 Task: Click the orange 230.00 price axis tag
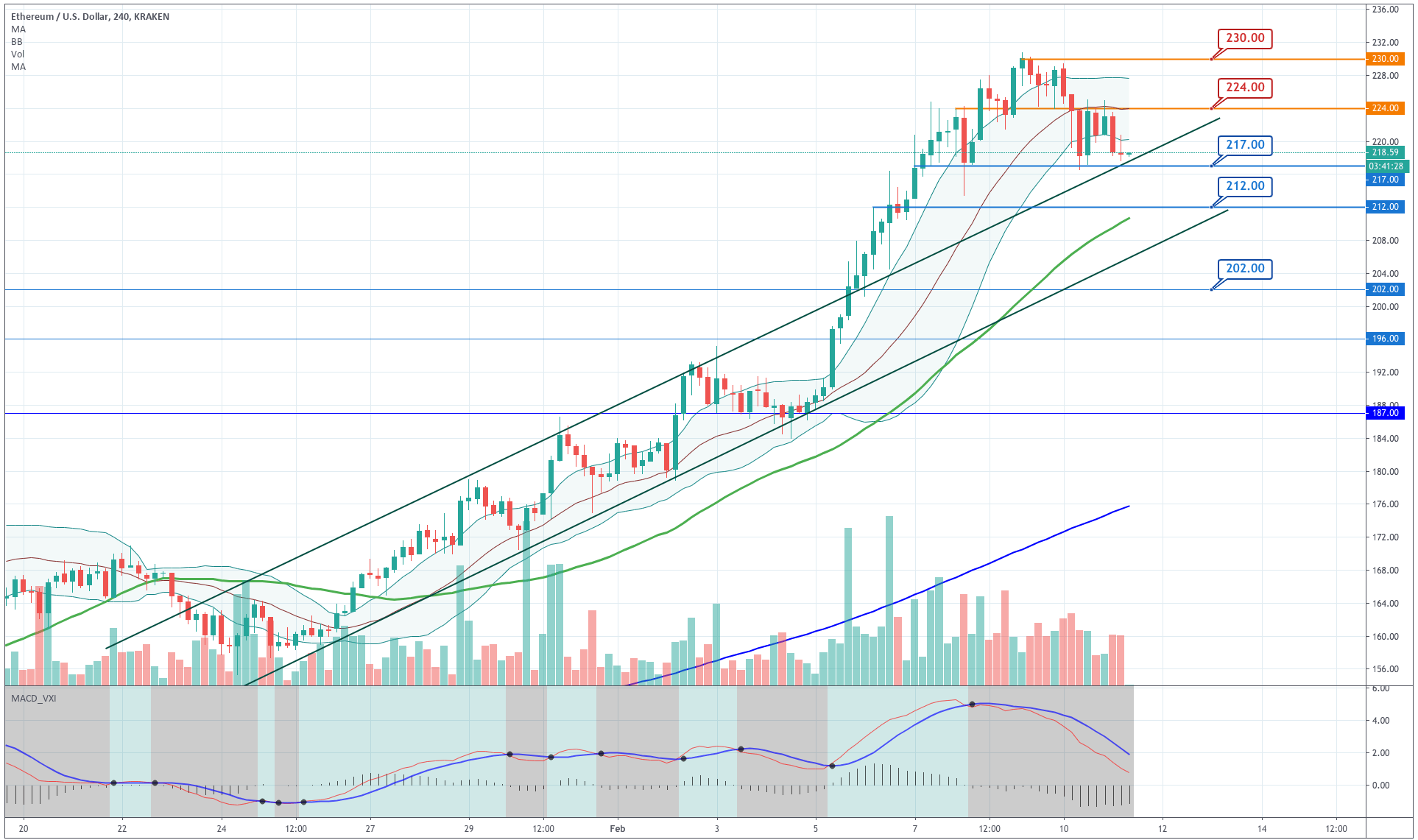pos(1384,59)
